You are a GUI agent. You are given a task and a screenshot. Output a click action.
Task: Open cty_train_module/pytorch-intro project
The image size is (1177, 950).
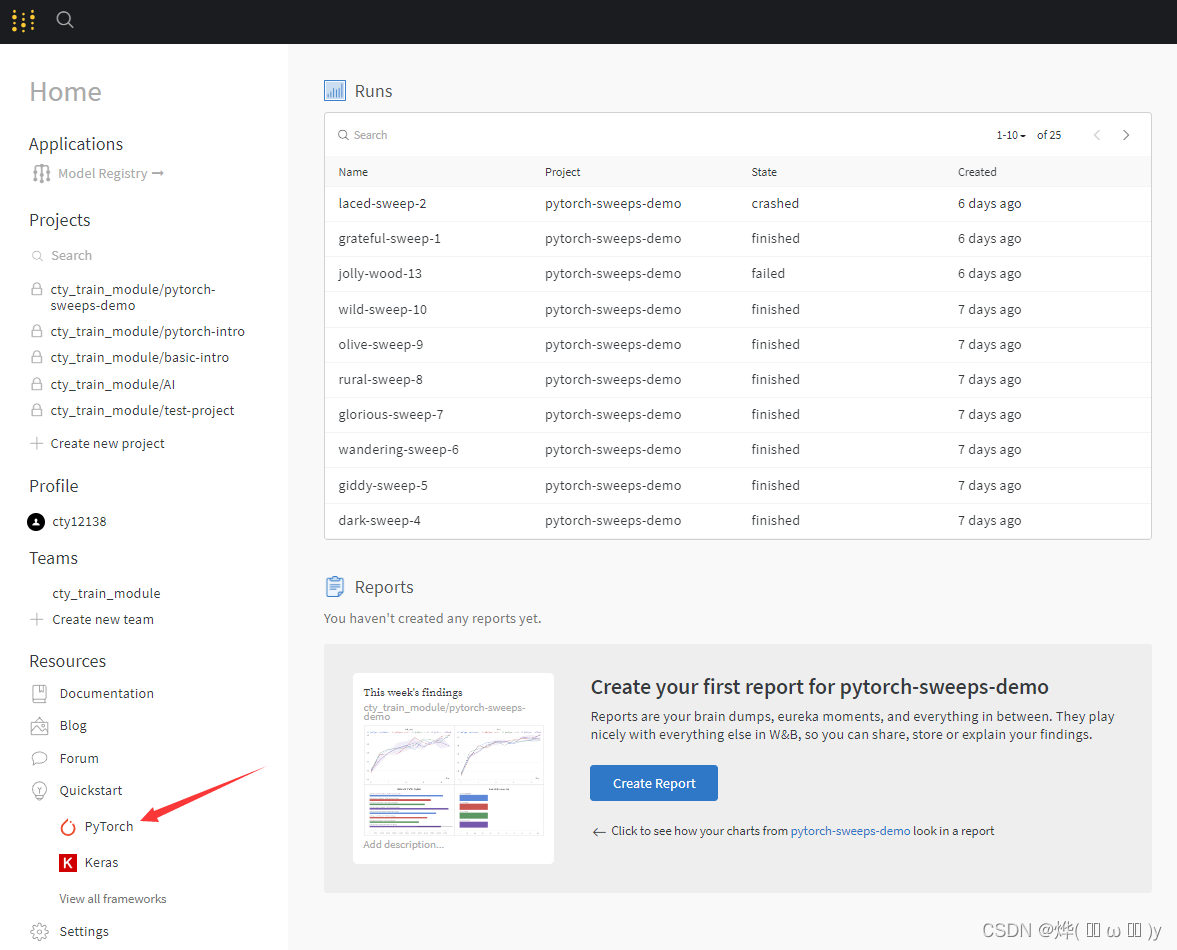click(x=147, y=331)
